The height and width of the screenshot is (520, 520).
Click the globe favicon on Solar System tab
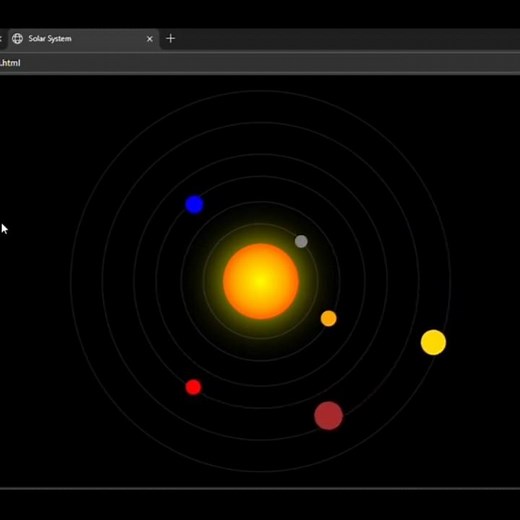click(x=17, y=39)
